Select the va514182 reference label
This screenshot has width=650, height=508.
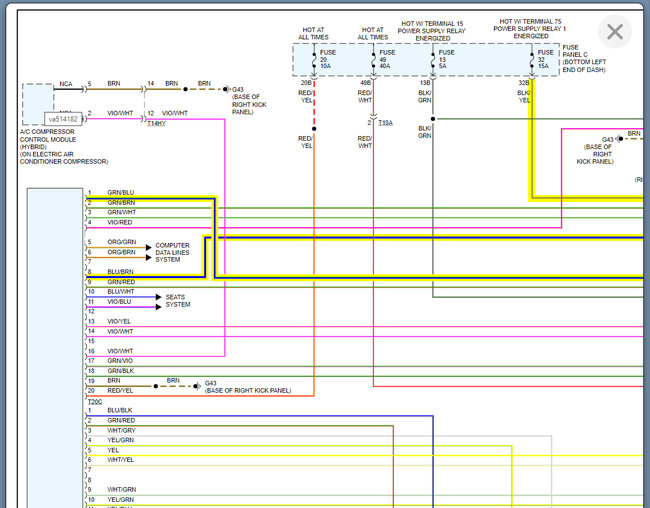(x=63, y=119)
